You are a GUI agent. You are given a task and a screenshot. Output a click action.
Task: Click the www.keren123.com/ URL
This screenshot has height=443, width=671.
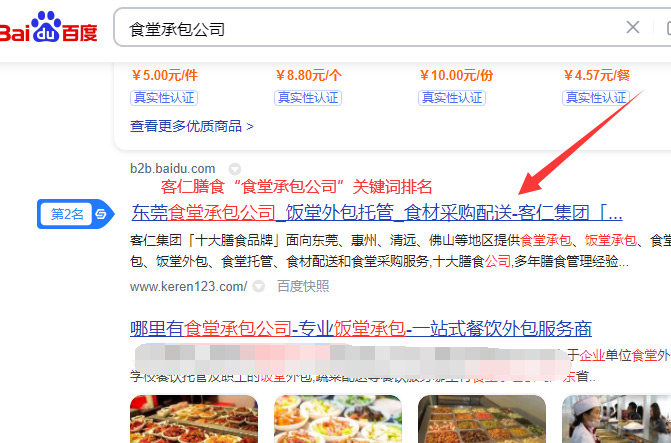pos(188,286)
